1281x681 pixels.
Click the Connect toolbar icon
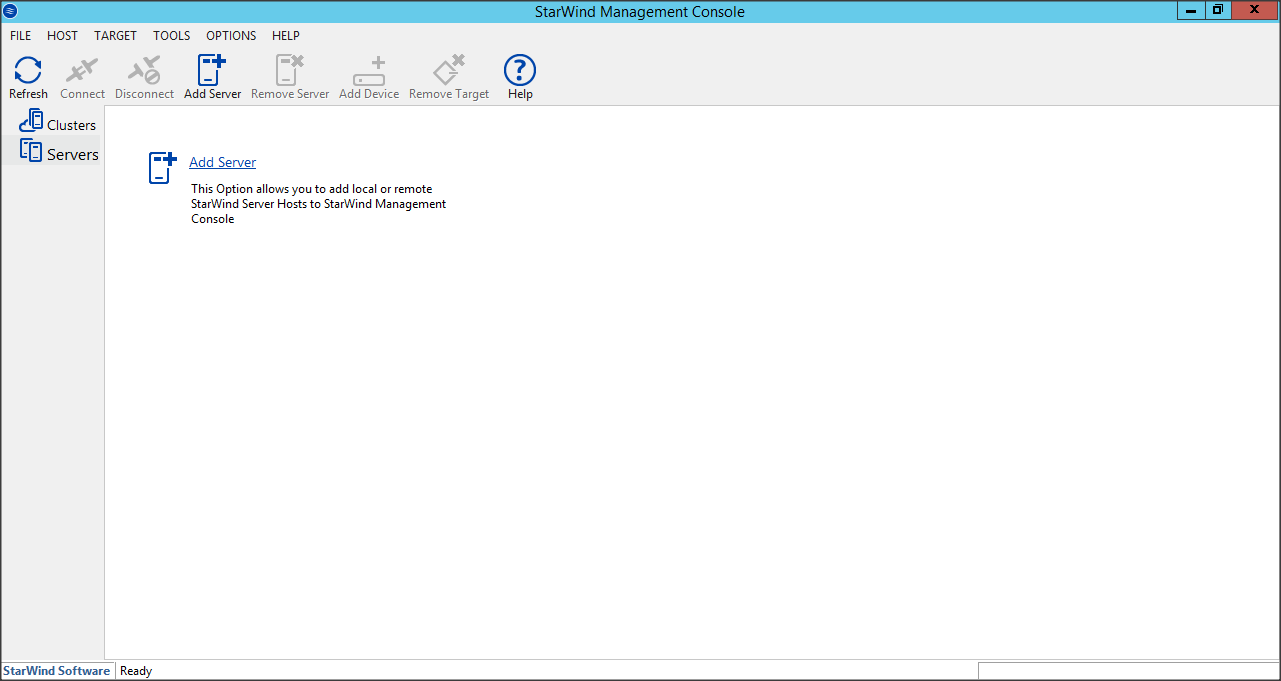[82, 72]
